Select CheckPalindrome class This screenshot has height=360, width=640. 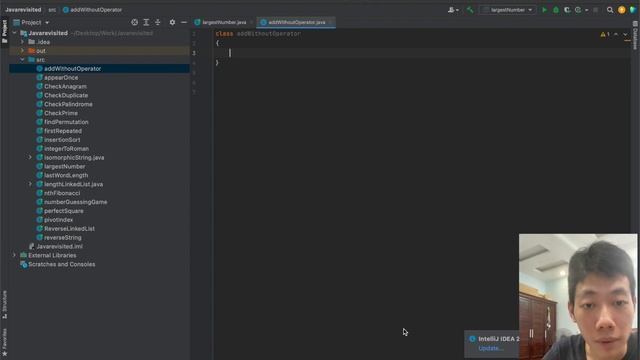click(x=68, y=104)
